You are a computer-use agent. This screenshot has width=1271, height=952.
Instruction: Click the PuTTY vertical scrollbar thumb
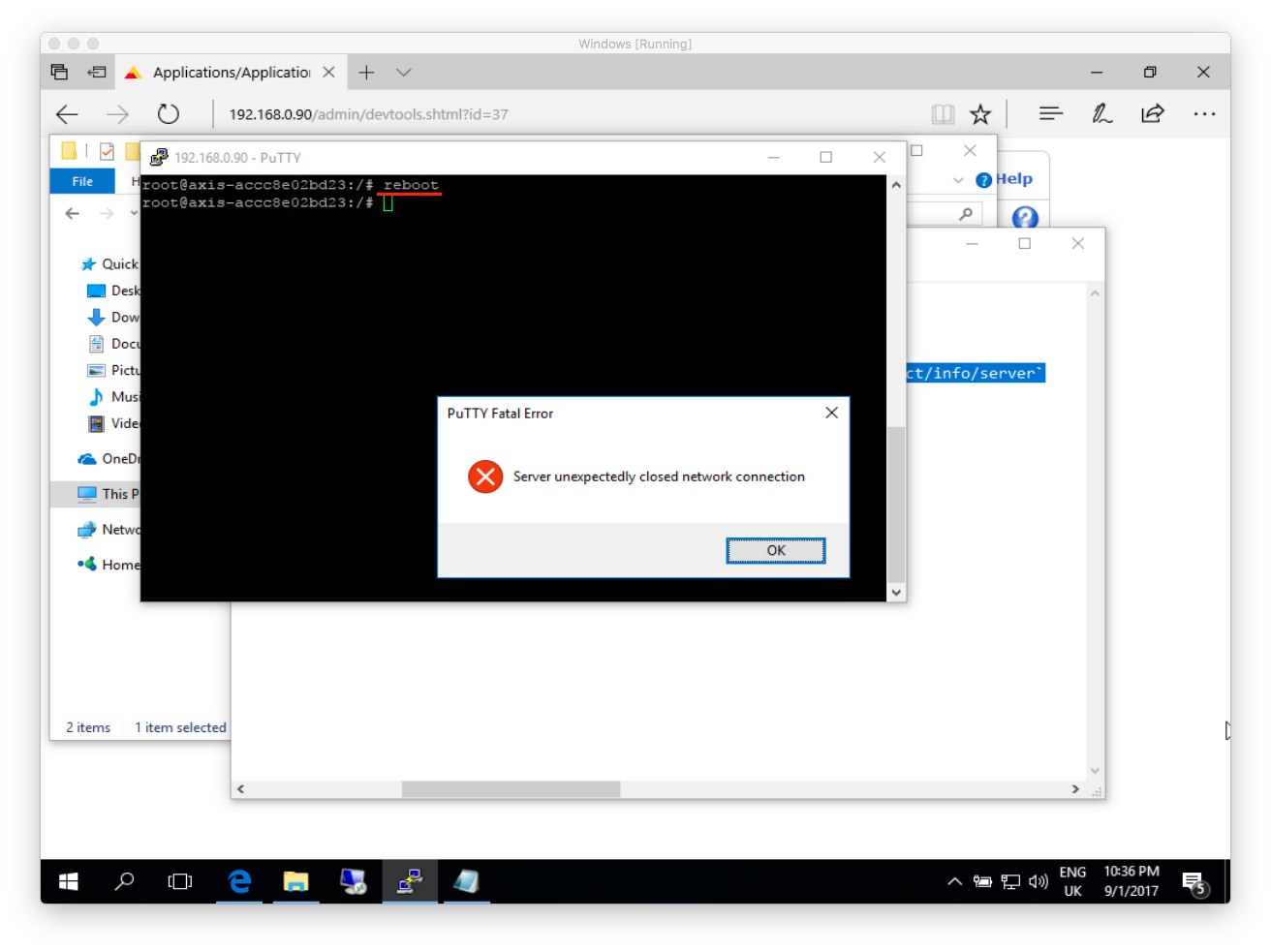(x=896, y=504)
